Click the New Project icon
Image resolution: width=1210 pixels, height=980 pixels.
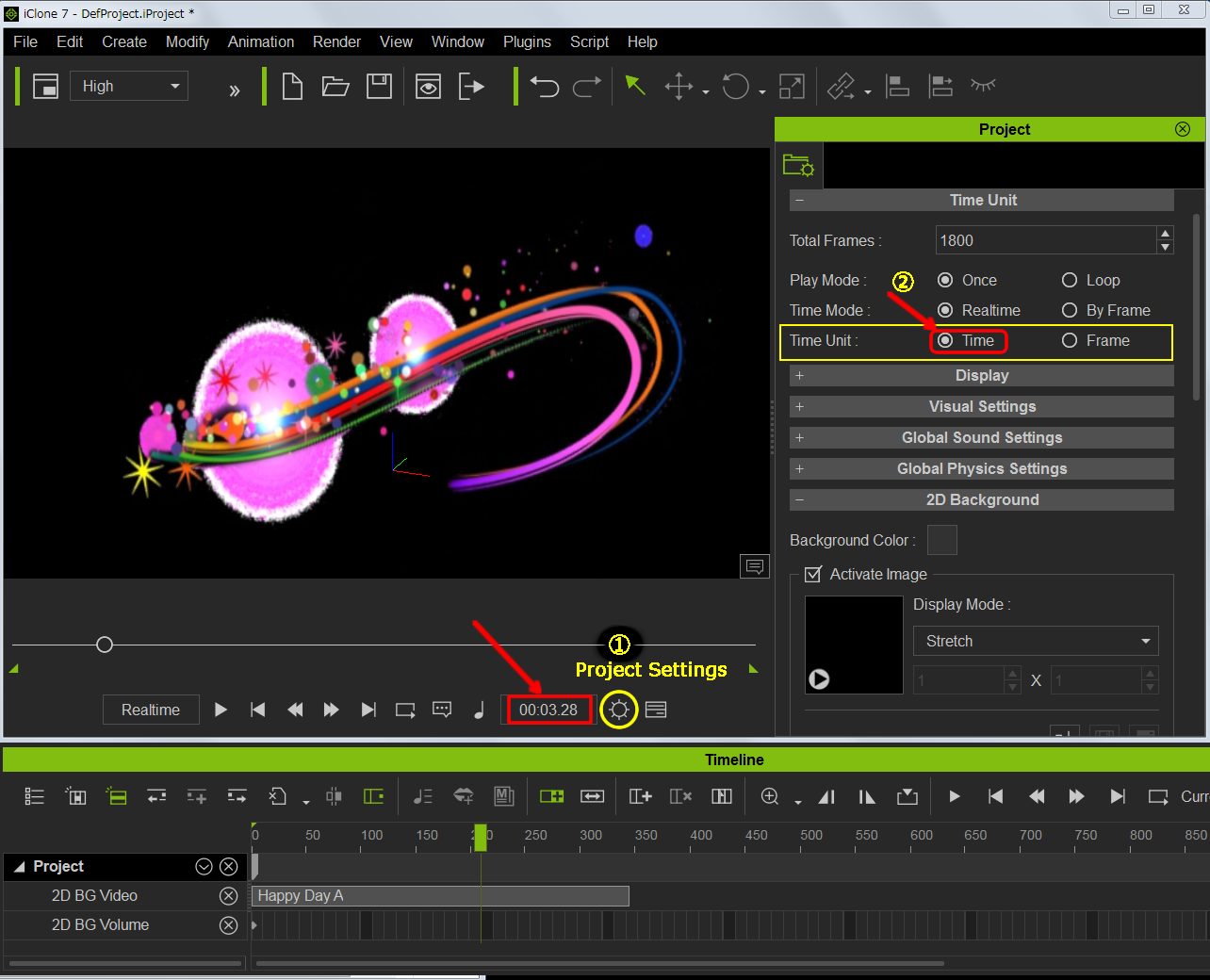tap(292, 87)
